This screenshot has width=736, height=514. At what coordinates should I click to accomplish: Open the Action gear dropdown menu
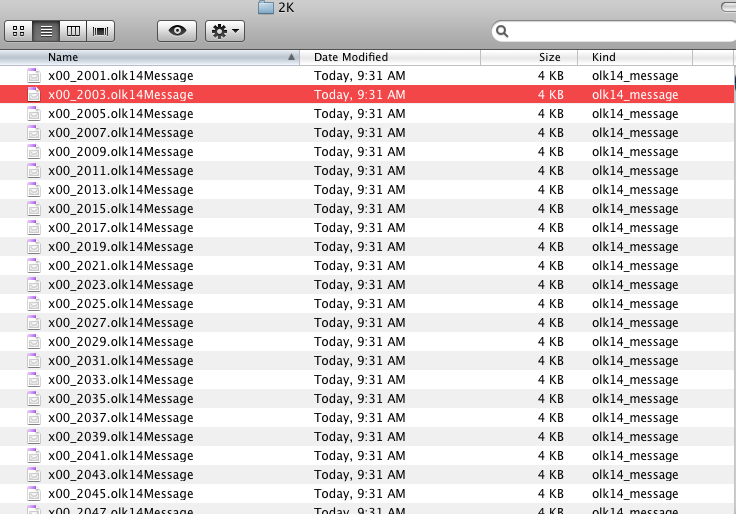225,31
